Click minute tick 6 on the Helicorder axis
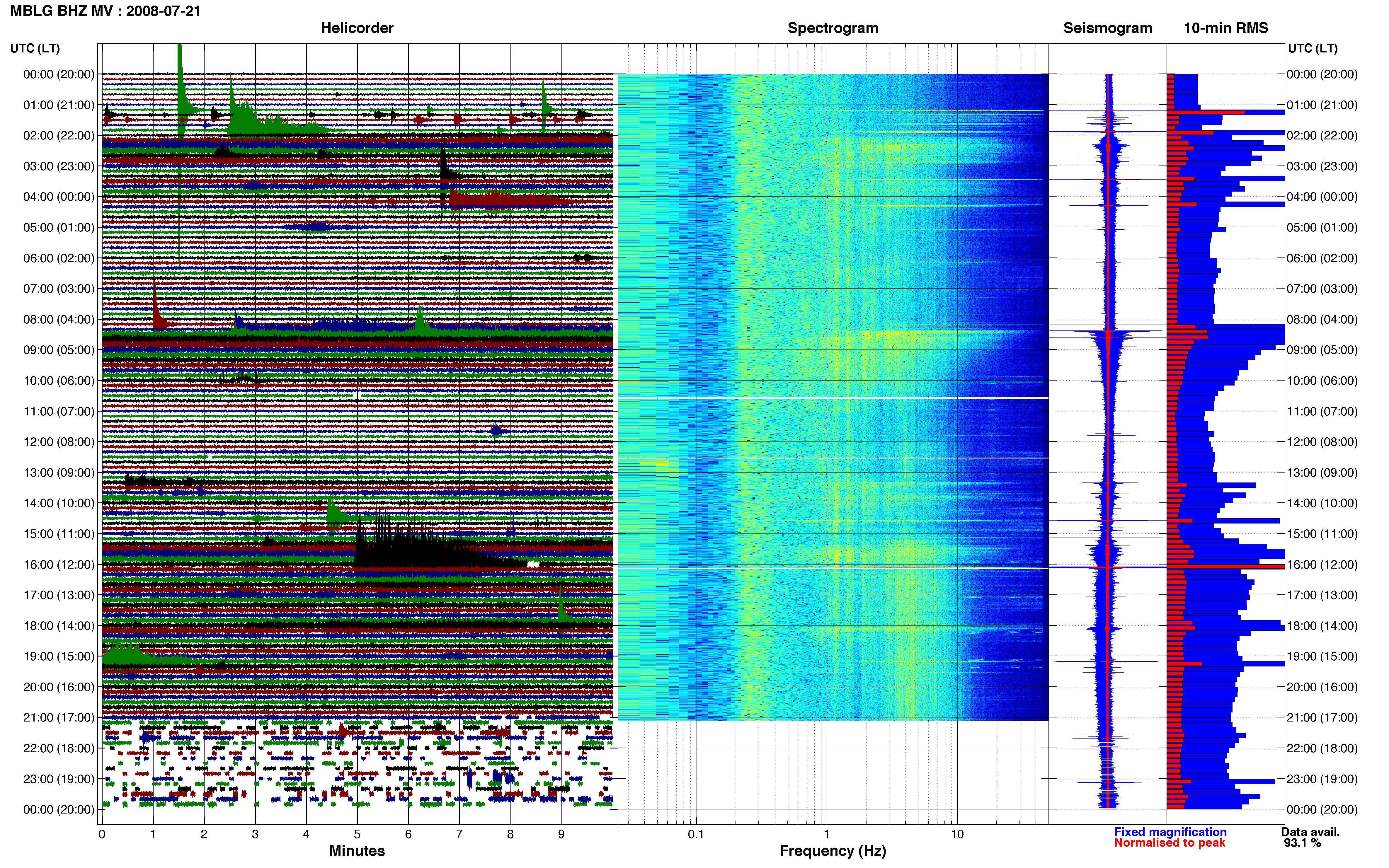 point(408,834)
